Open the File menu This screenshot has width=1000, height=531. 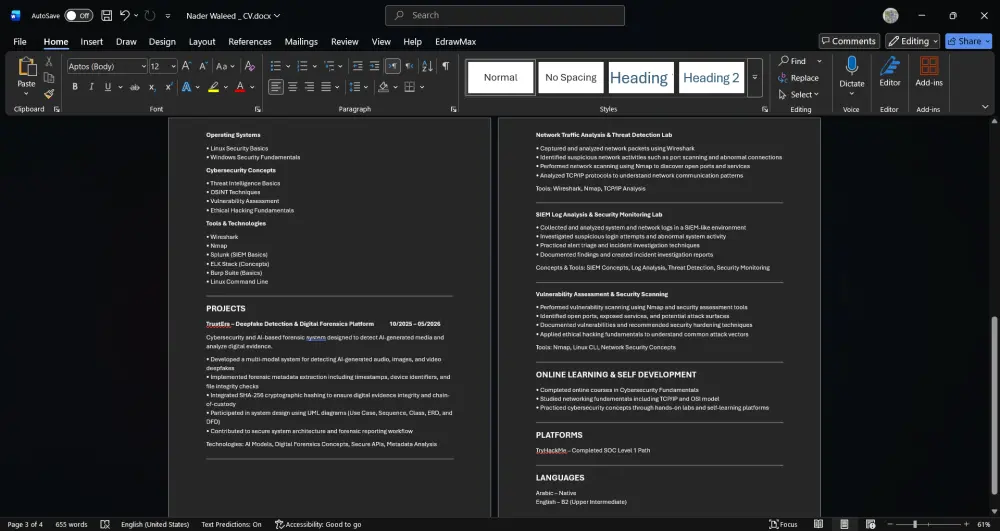[x=20, y=41]
